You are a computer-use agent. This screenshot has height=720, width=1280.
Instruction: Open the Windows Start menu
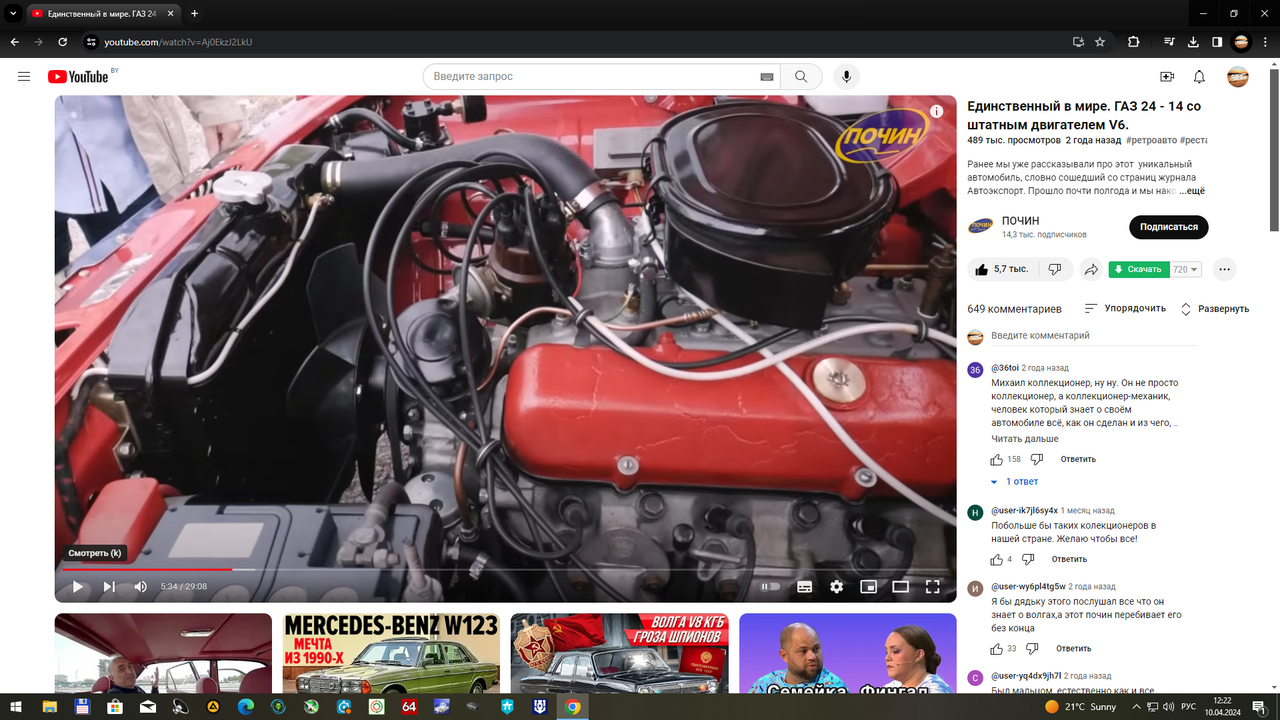[x=17, y=706]
